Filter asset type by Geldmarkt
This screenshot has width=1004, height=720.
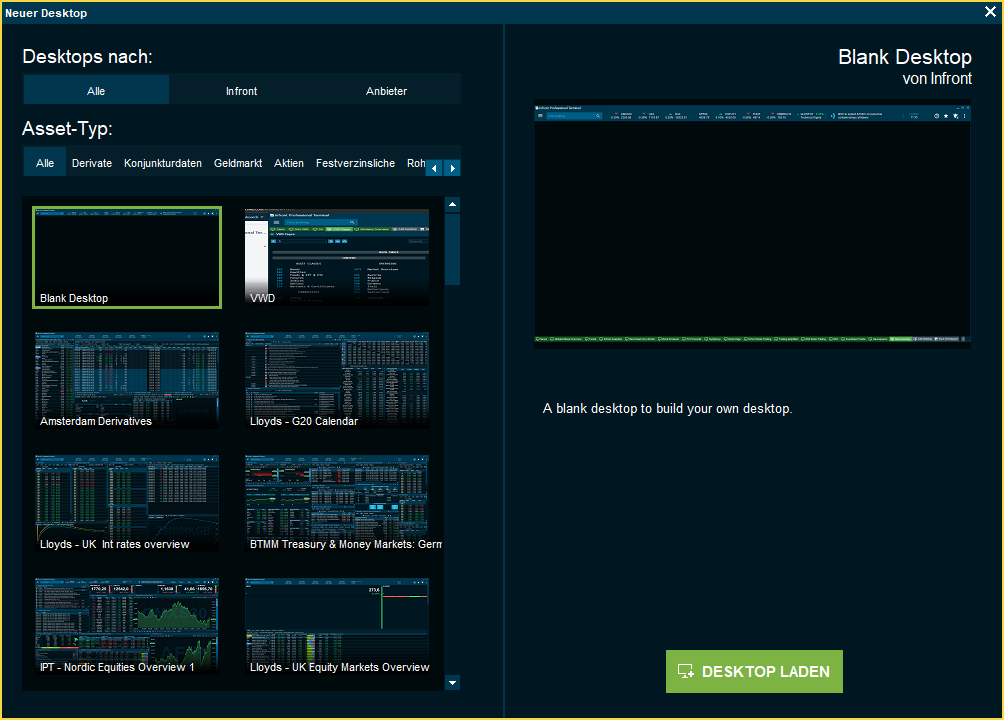(x=238, y=163)
